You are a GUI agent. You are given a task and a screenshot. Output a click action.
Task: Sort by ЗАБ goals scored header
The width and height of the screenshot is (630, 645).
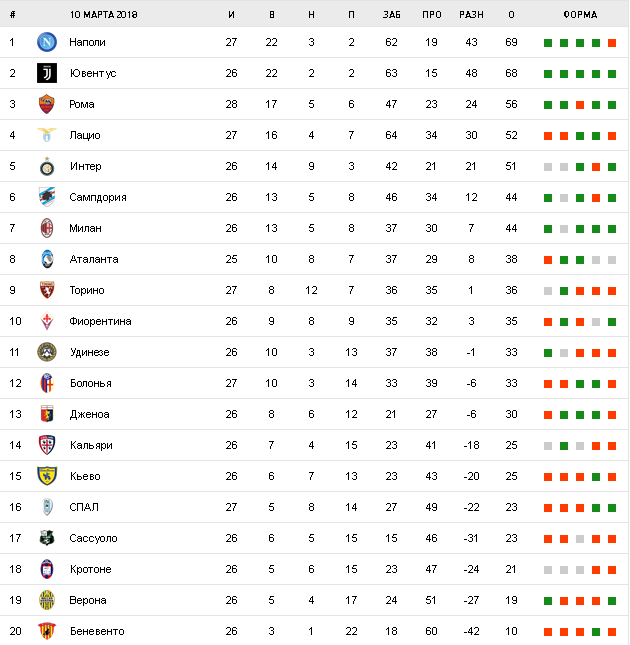point(391,15)
